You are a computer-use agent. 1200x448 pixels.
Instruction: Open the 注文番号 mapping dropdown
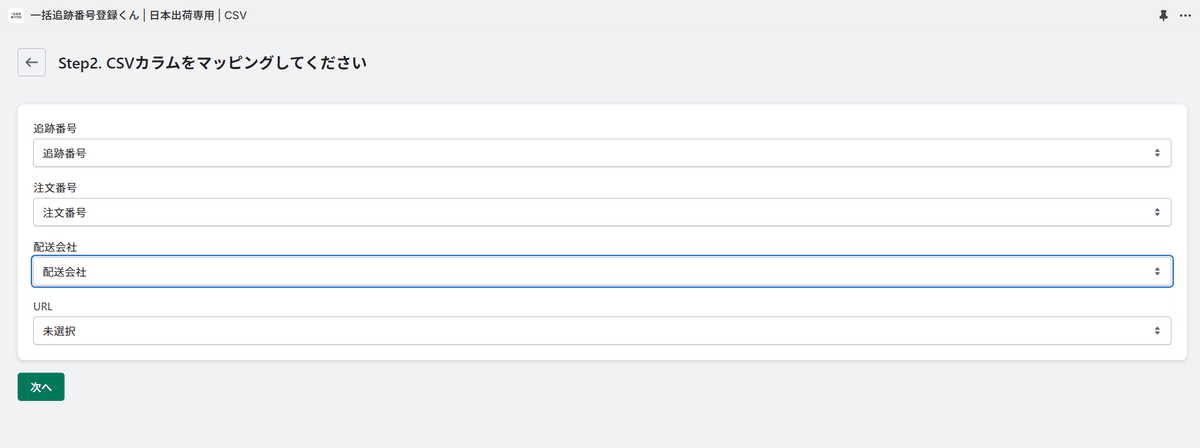point(602,213)
